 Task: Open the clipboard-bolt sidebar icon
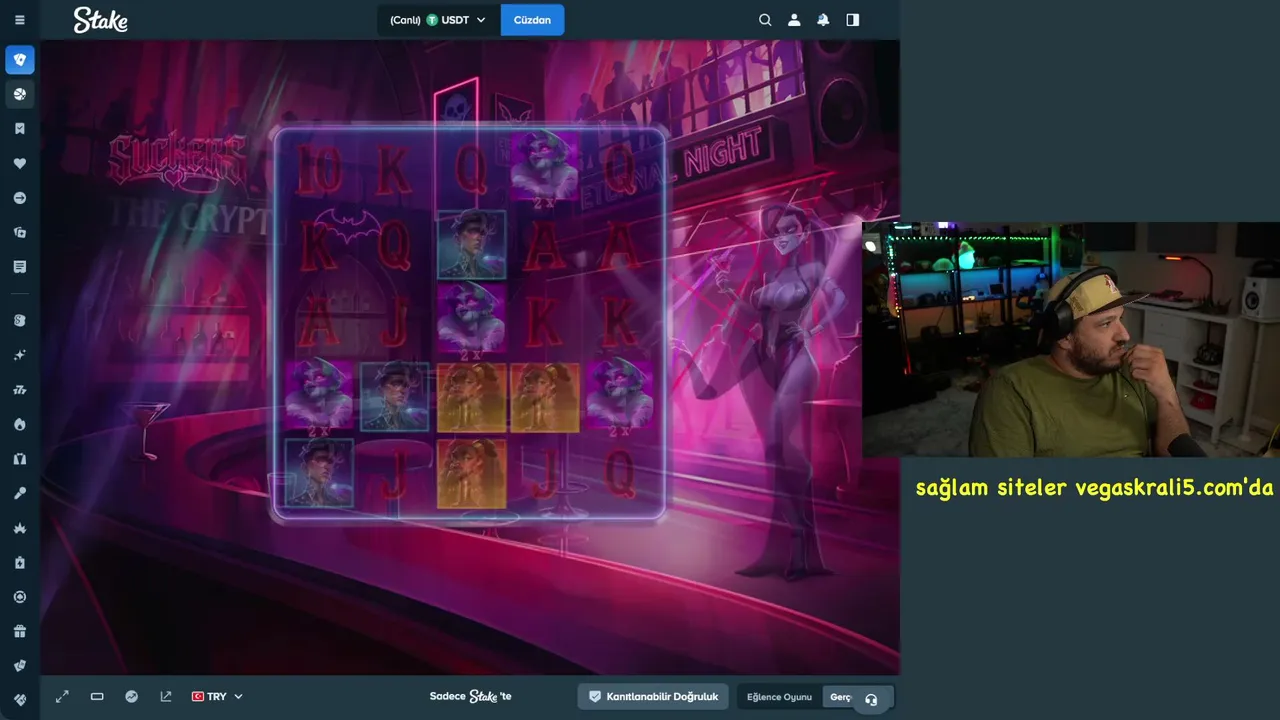pos(20,562)
